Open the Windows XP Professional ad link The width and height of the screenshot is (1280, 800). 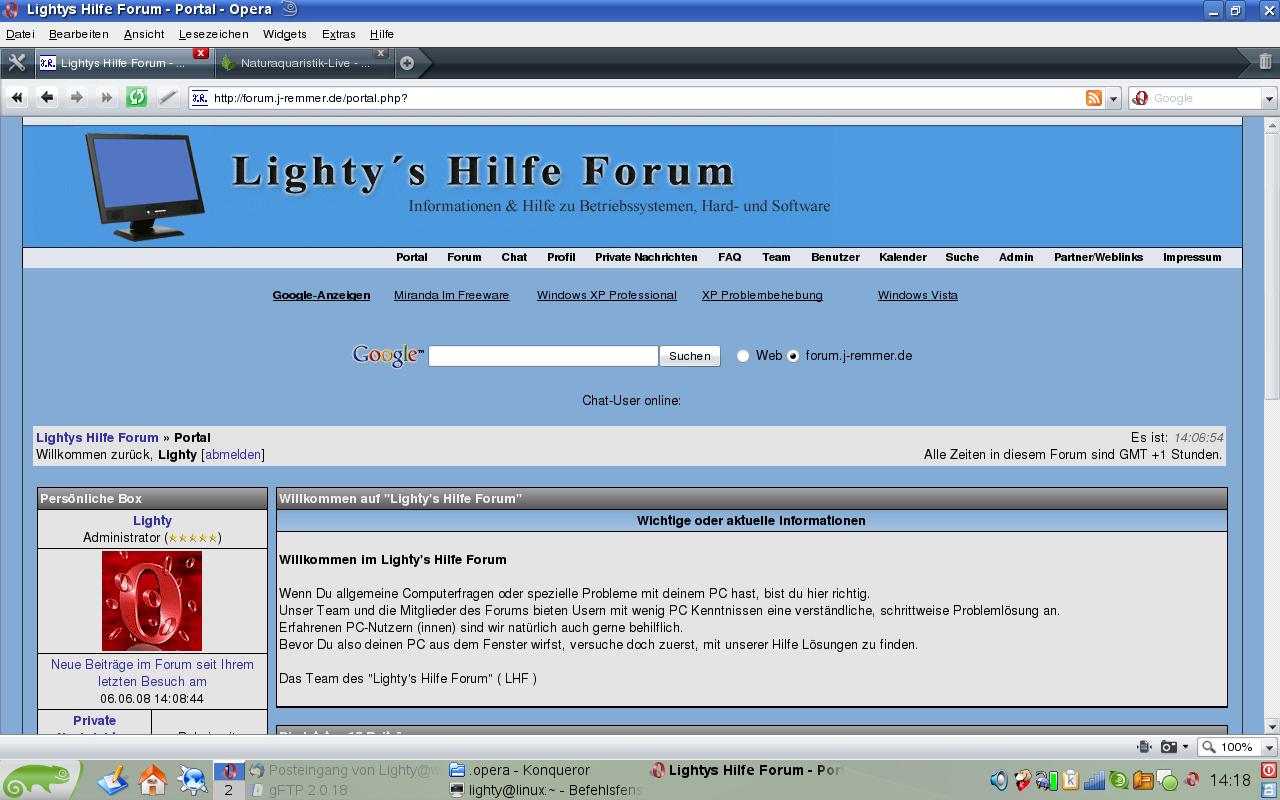(x=607, y=295)
